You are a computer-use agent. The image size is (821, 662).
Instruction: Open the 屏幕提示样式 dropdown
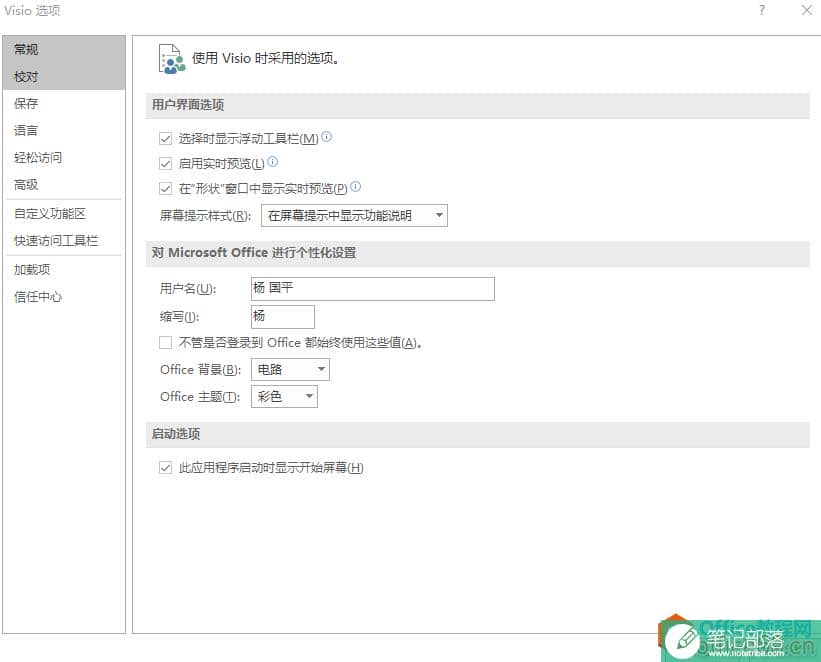click(354, 216)
